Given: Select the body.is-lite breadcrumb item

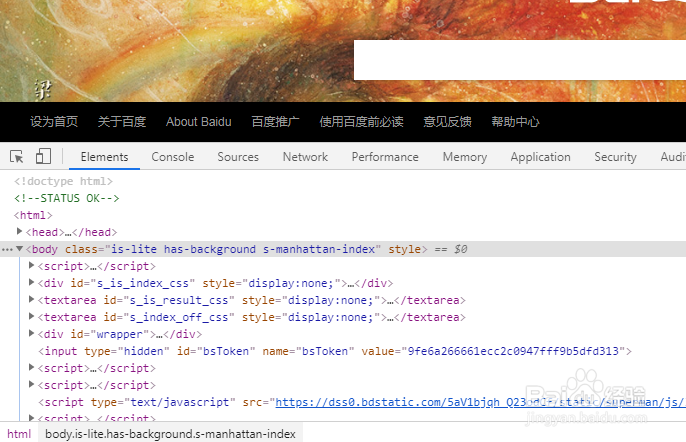Looking at the screenshot, I should pyautogui.click(x=170, y=434).
